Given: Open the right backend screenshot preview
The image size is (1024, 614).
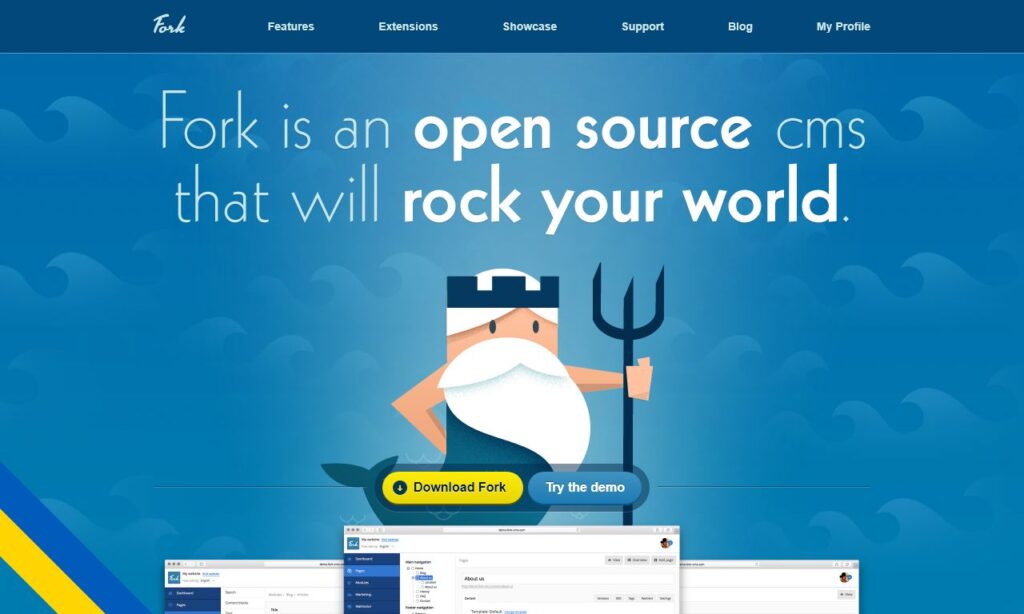Looking at the screenshot, I should (x=769, y=587).
